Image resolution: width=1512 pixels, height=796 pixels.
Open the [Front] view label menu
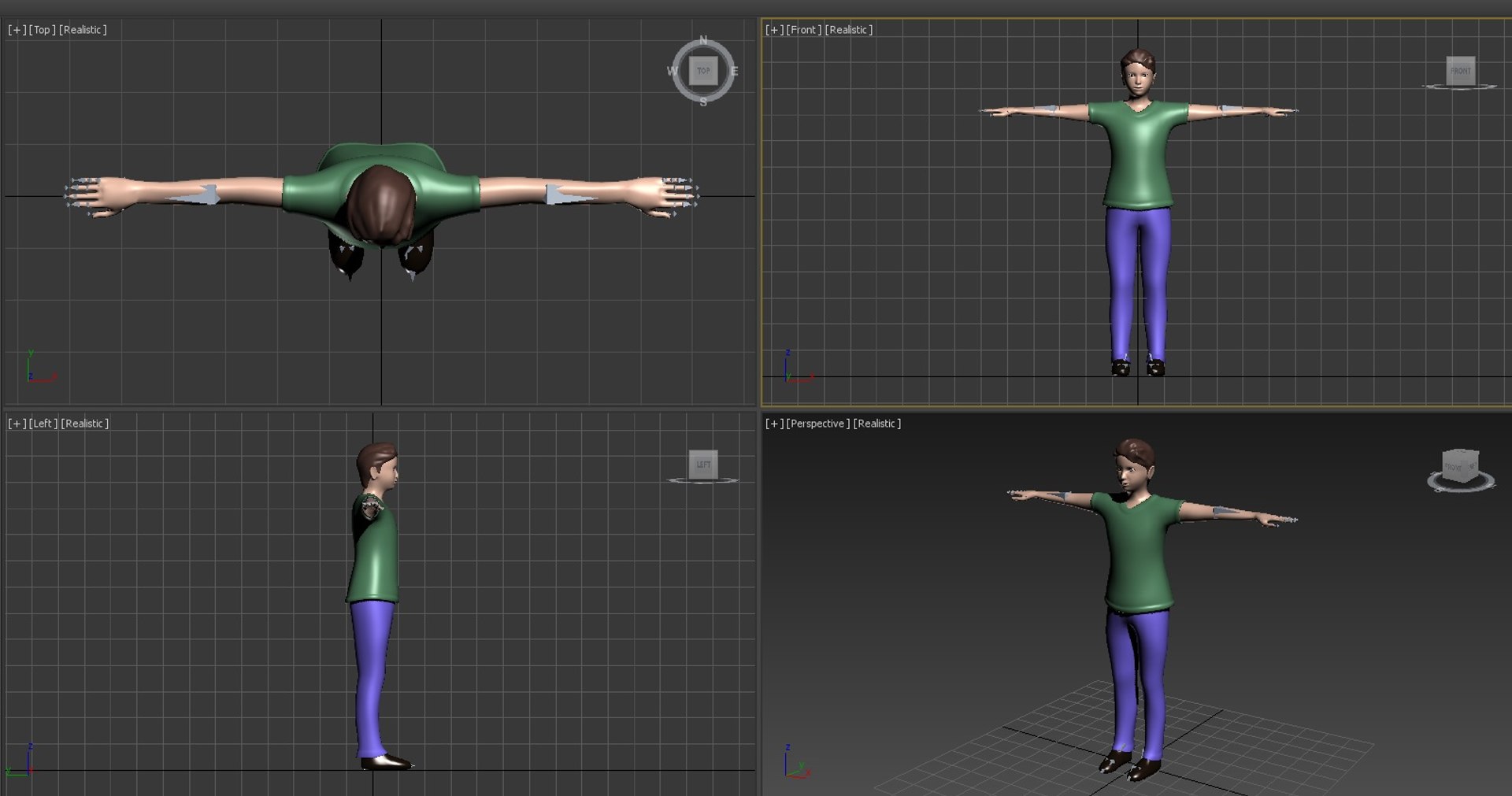[804, 30]
